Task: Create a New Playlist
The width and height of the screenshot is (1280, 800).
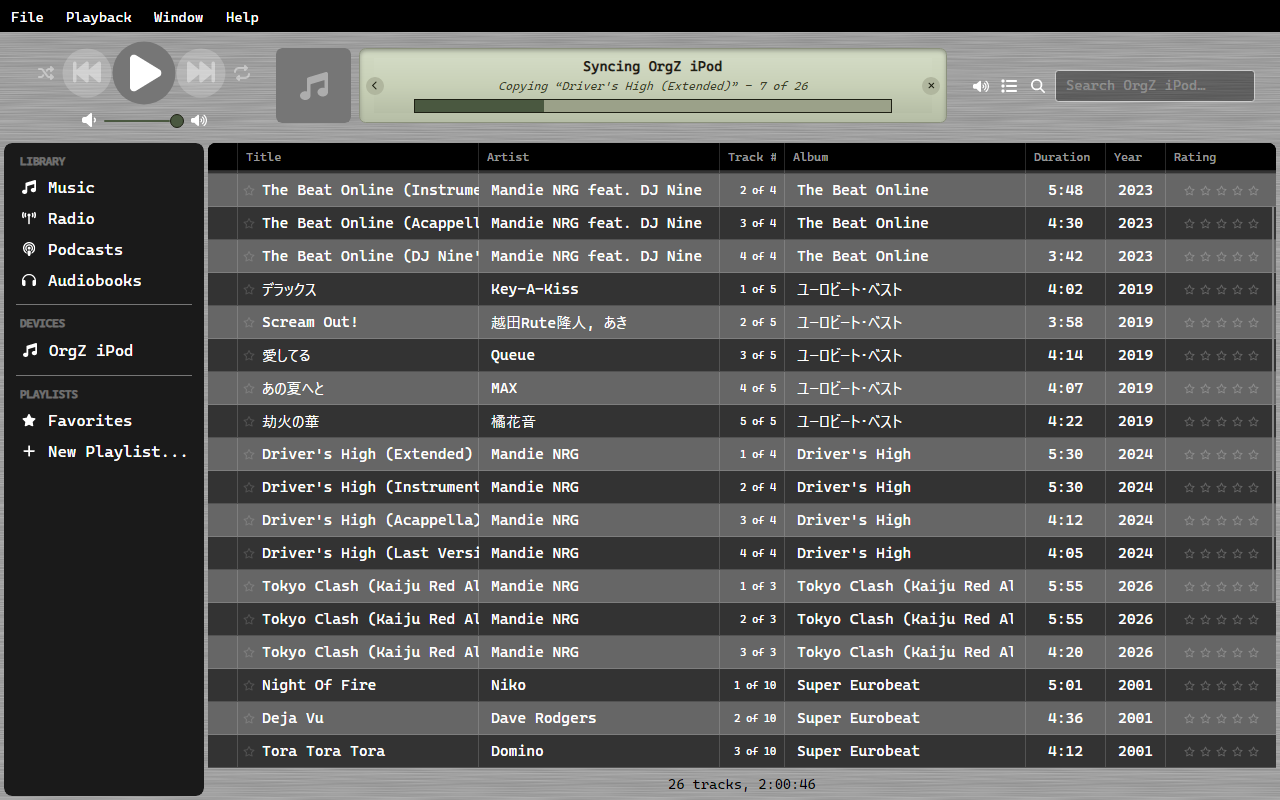Action: coord(105,452)
